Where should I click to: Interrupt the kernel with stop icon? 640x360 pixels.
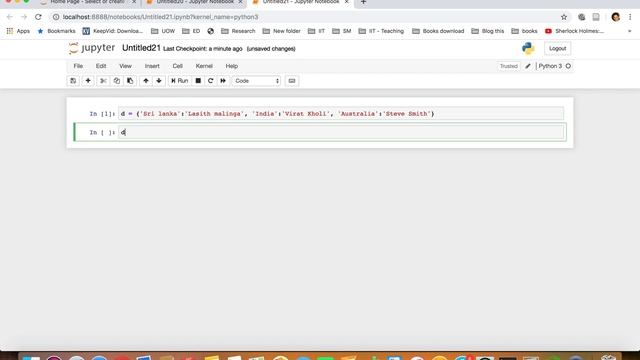(x=198, y=81)
